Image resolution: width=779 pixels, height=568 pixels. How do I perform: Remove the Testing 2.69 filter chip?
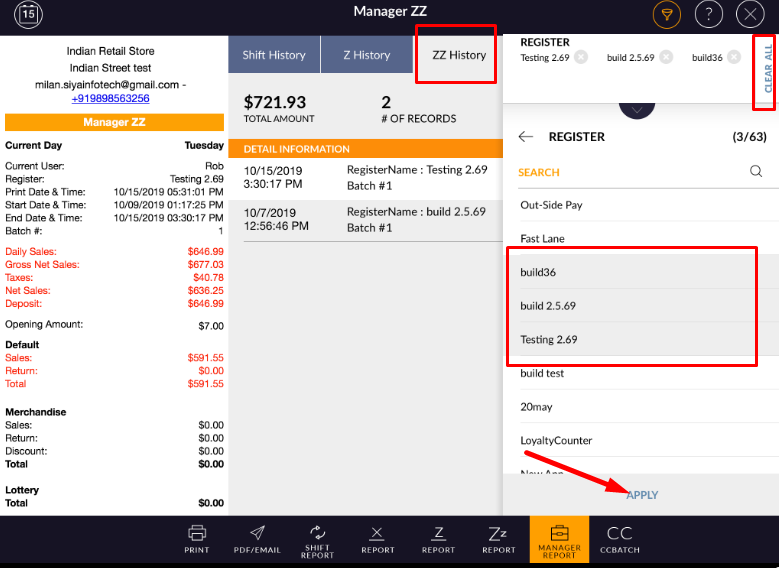pos(581,58)
